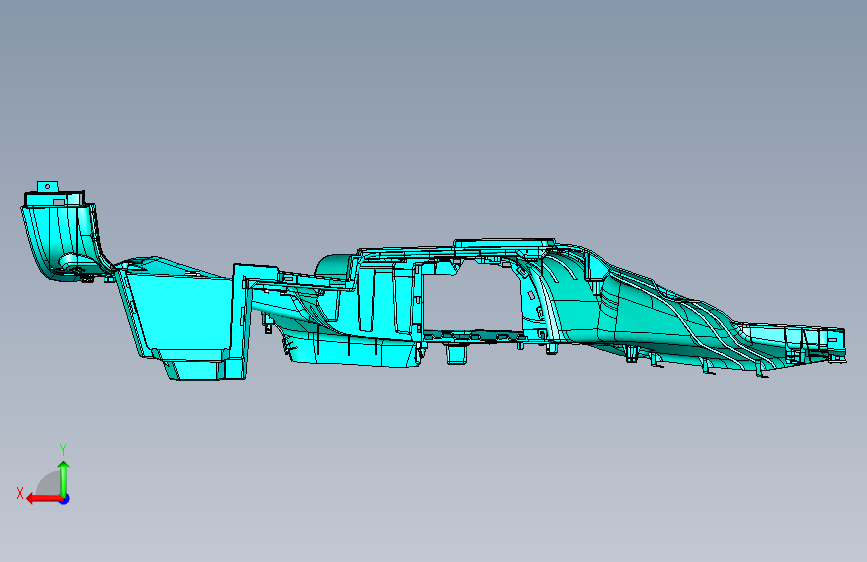Click the green "Y" label above triad

click(63, 450)
